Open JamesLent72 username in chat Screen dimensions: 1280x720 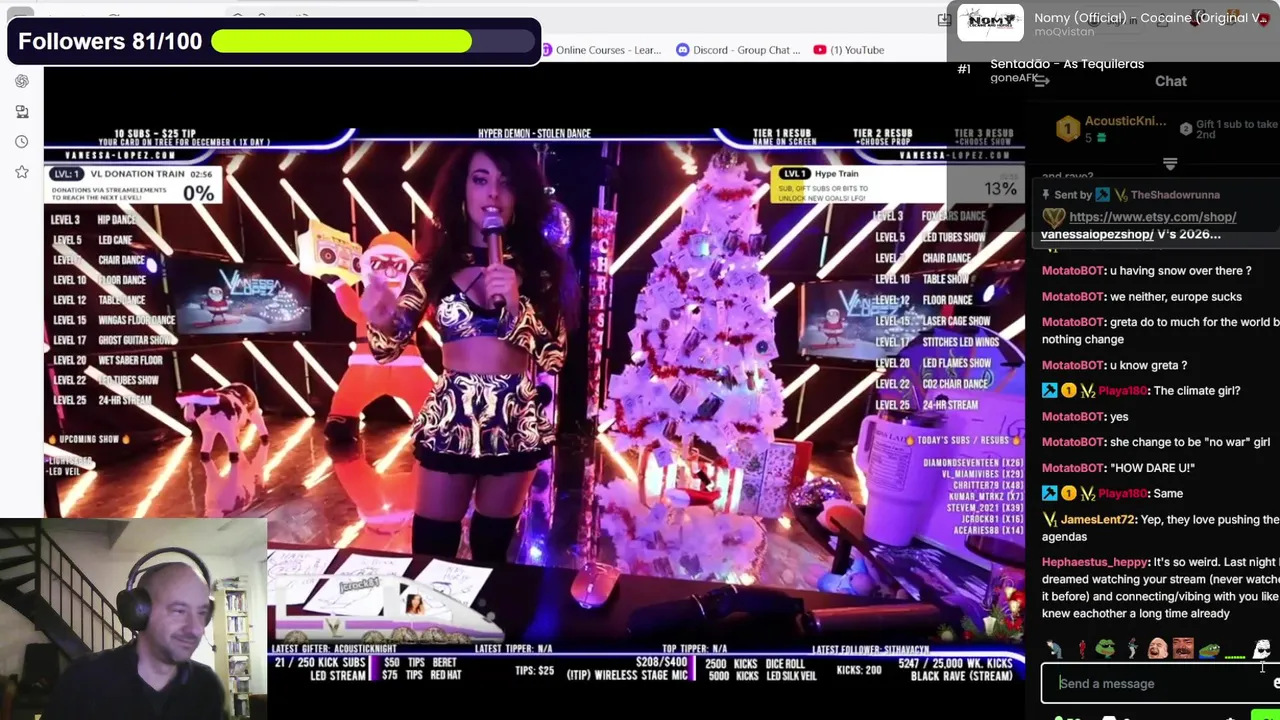(1097, 520)
